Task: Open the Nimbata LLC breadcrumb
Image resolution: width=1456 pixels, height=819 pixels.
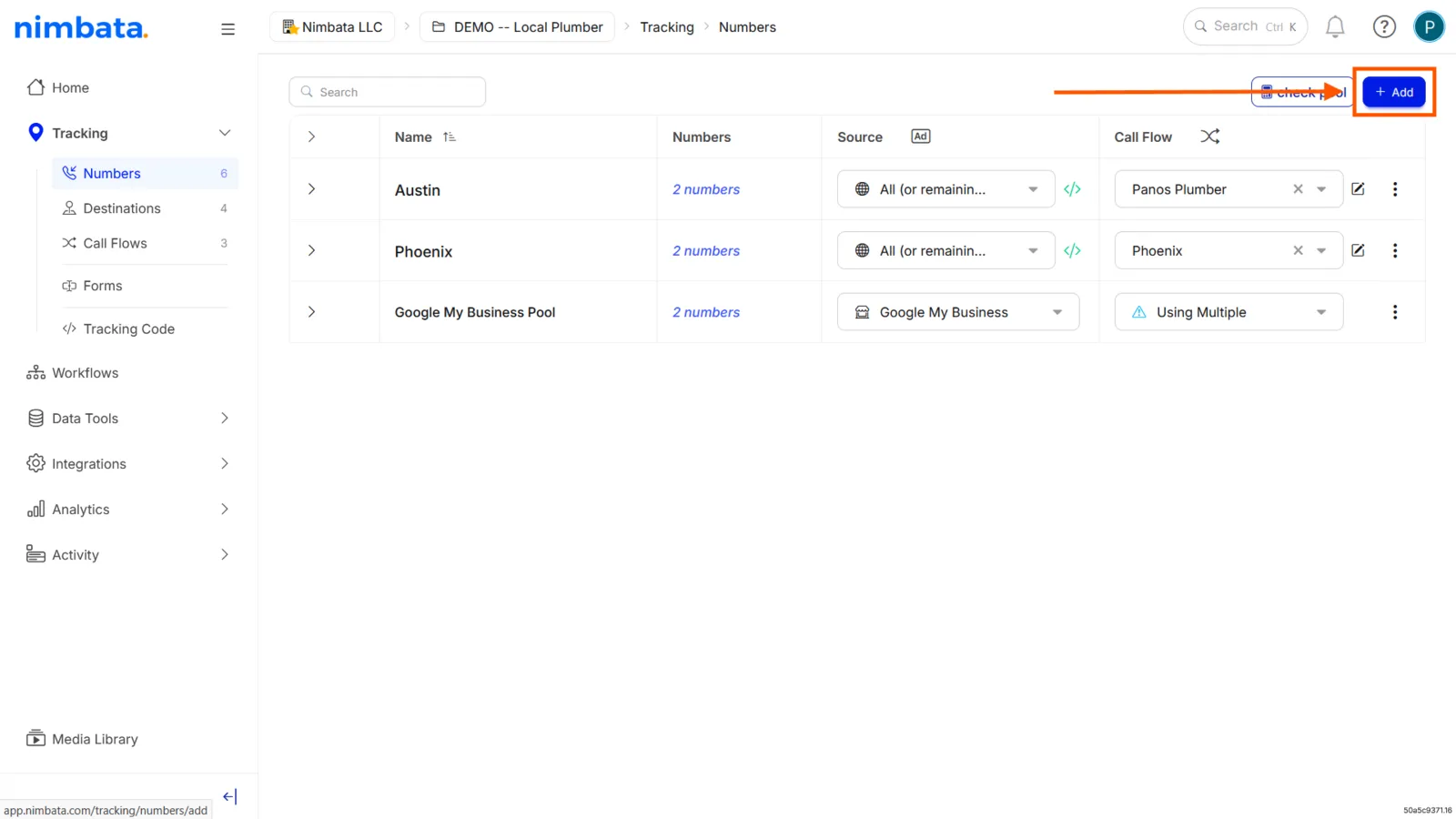Action: (332, 27)
